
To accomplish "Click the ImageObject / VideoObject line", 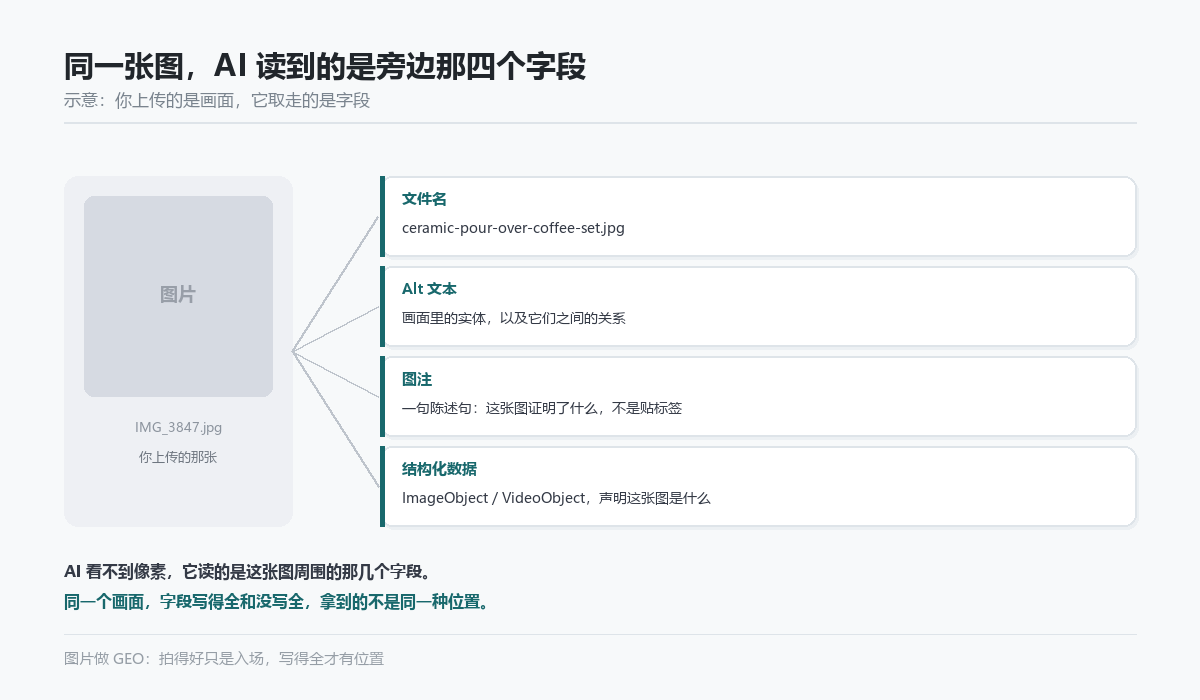I will (x=556, y=498).
